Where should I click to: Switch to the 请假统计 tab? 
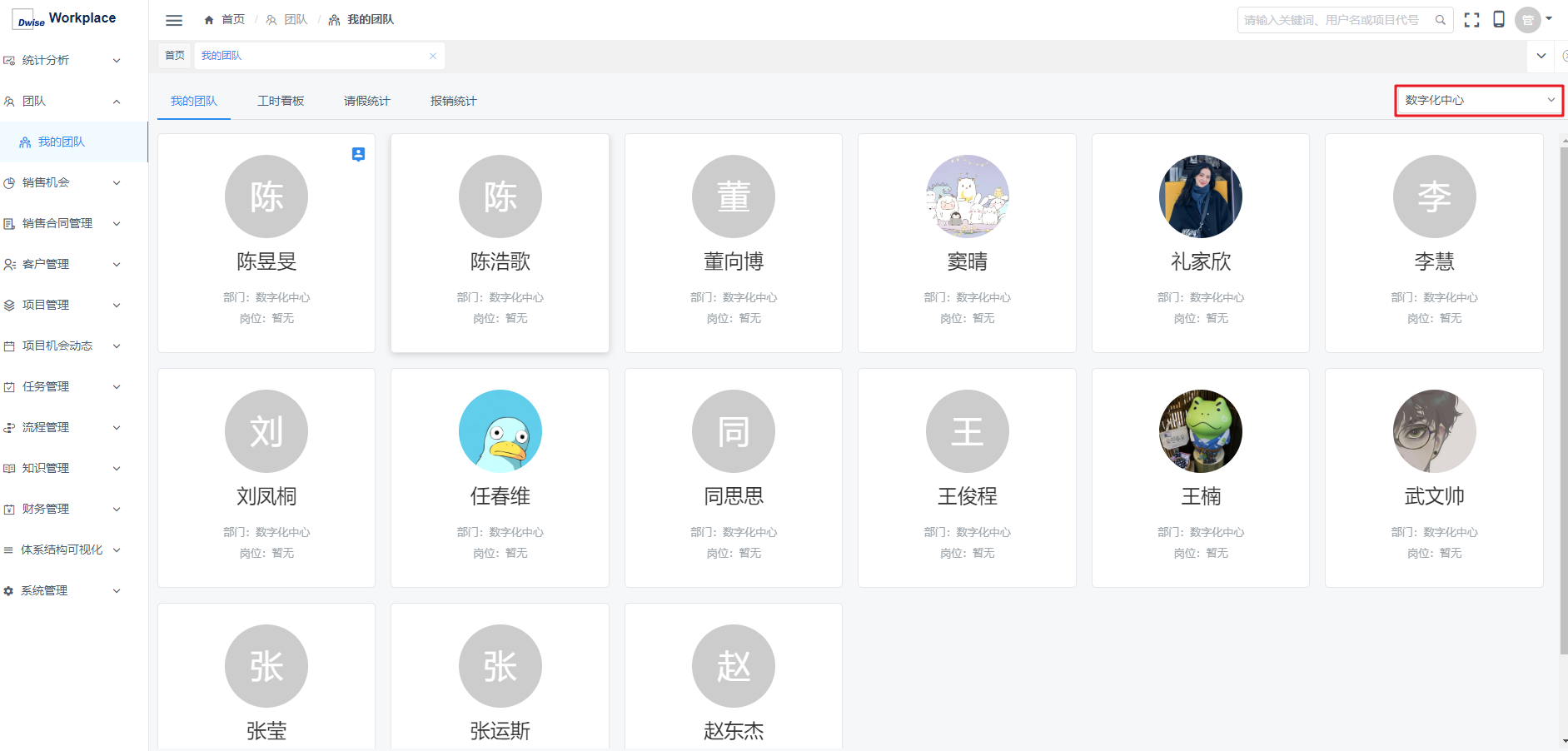tap(366, 101)
